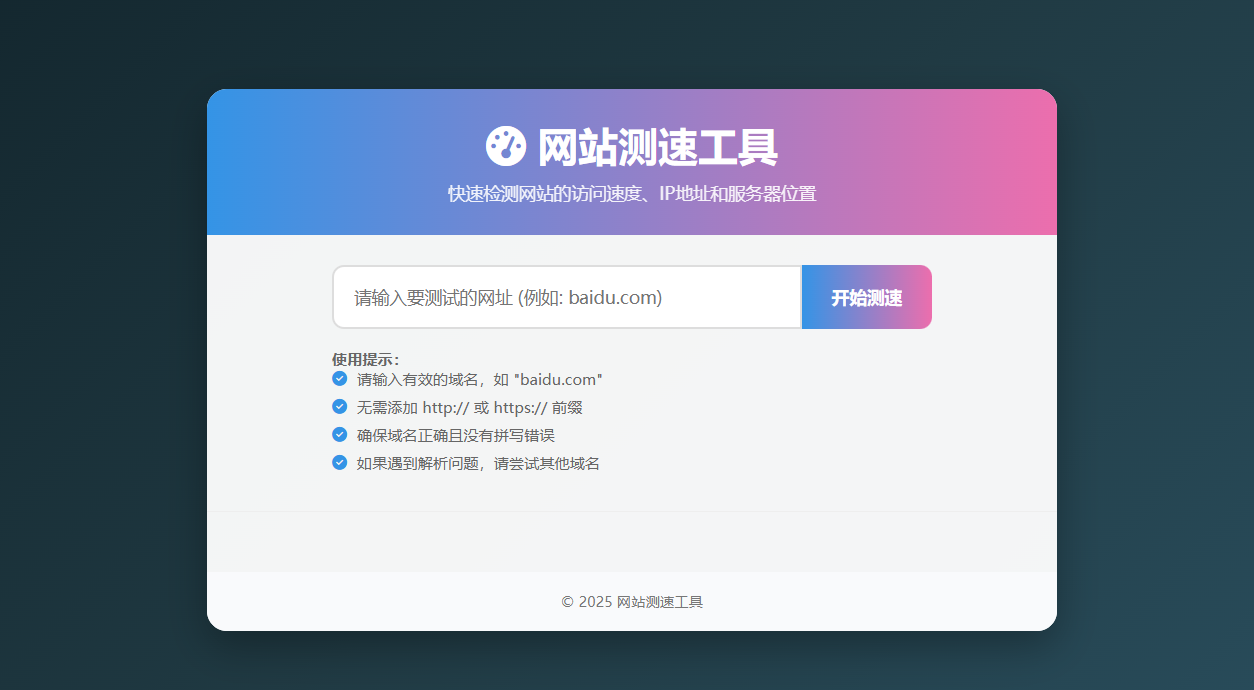This screenshot has width=1254, height=690.
Task: Click the checkmark icon next to the last tip
Action: tap(339, 463)
